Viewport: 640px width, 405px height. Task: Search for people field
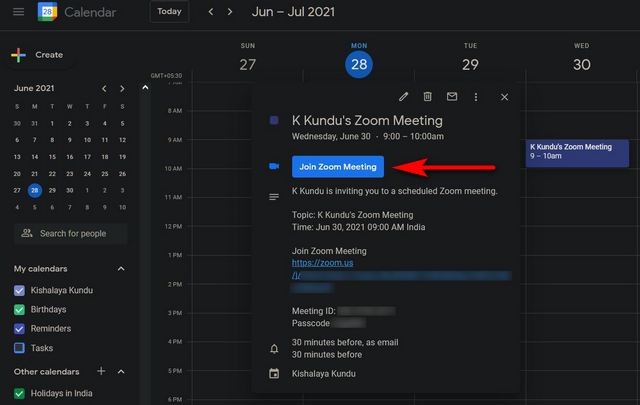[x=71, y=234]
